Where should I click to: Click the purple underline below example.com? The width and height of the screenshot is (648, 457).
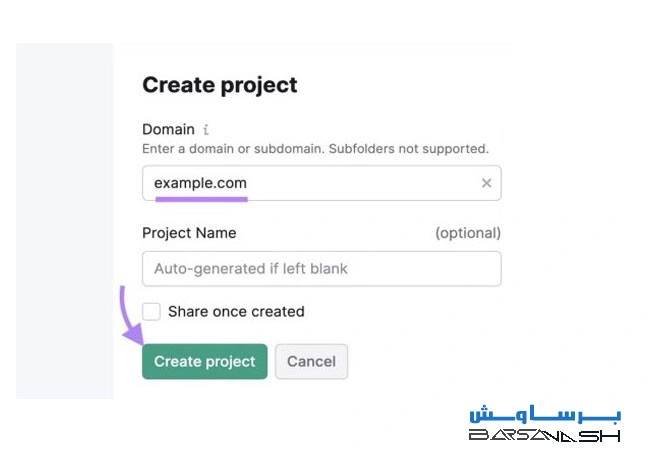coord(202,198)
